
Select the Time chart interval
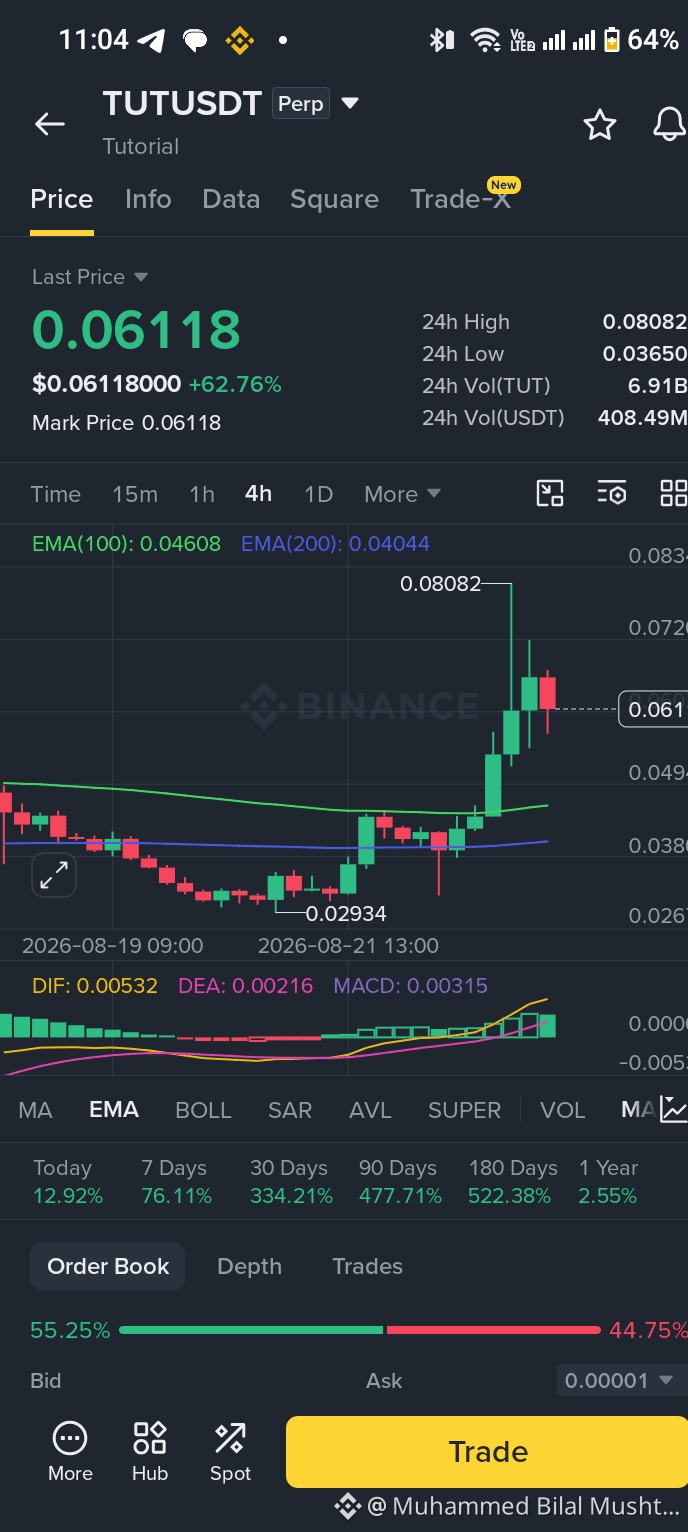(x=56, y=494)
